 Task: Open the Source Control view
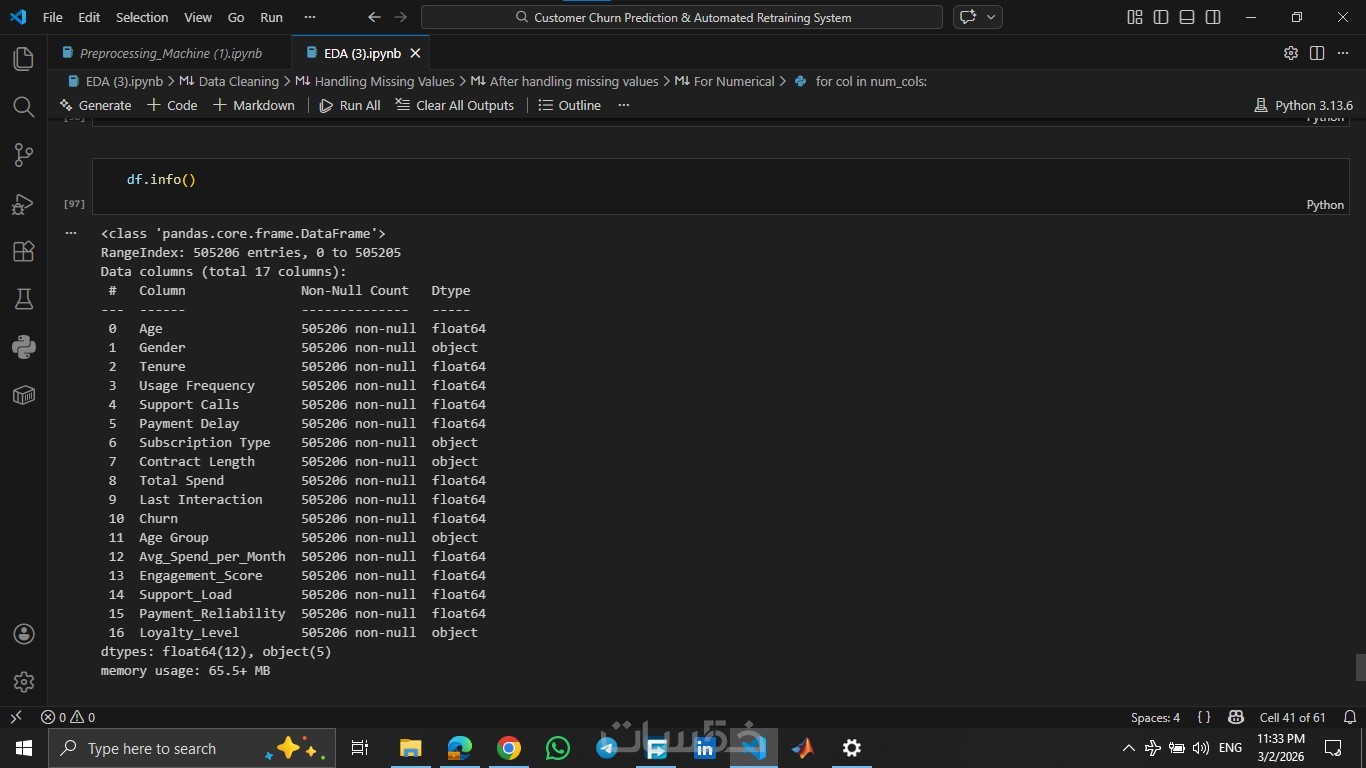pyautogui.click(x=24, y=155)
